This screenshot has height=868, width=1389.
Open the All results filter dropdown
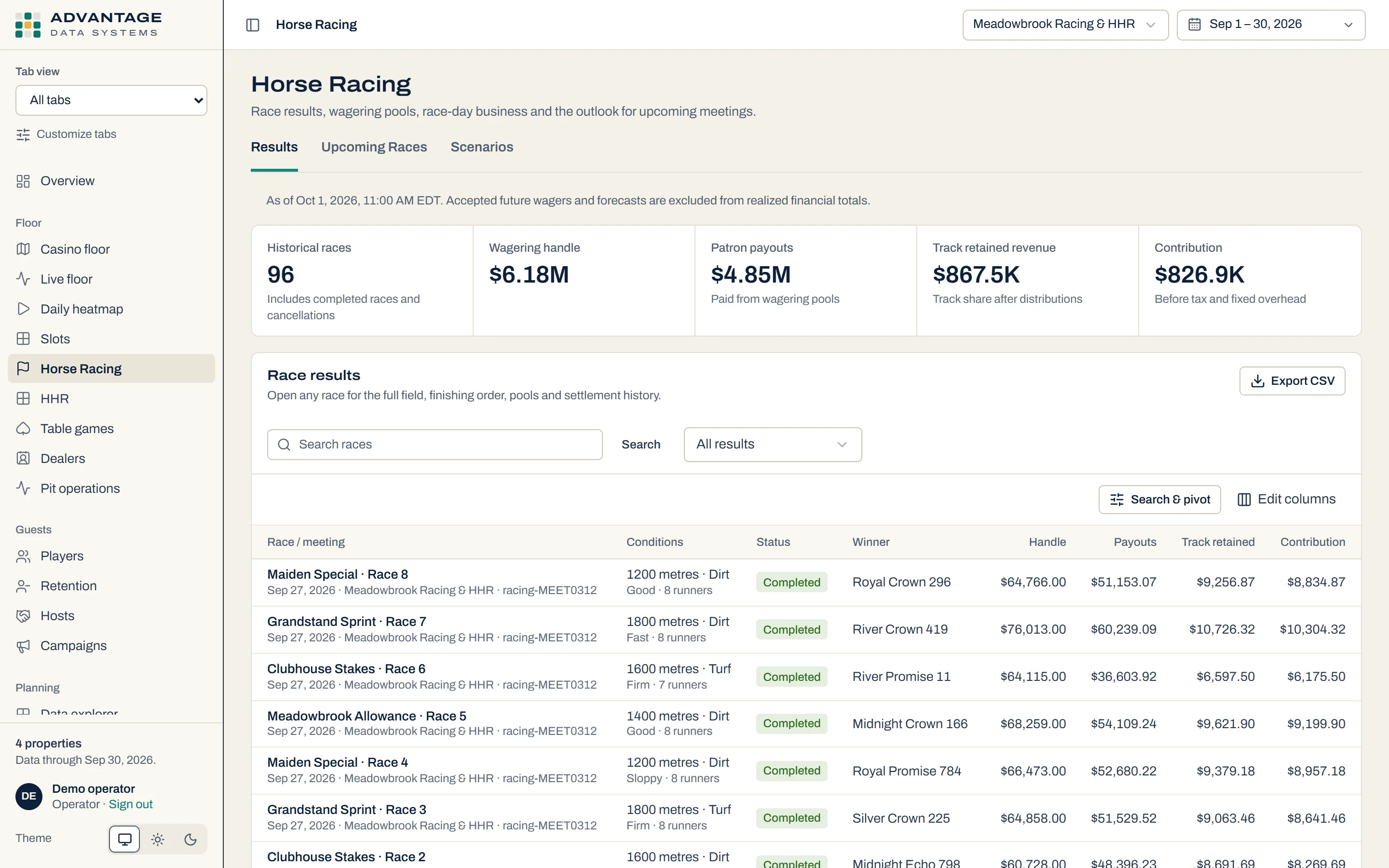(773, 444)
